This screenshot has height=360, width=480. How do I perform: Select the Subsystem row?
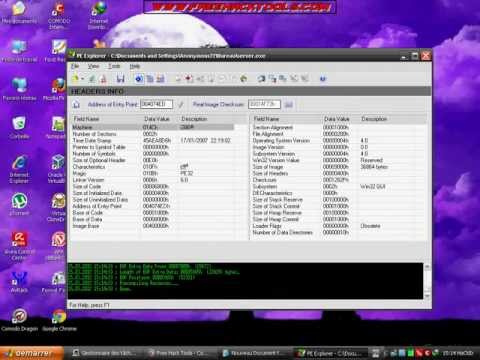pos(339,187)
